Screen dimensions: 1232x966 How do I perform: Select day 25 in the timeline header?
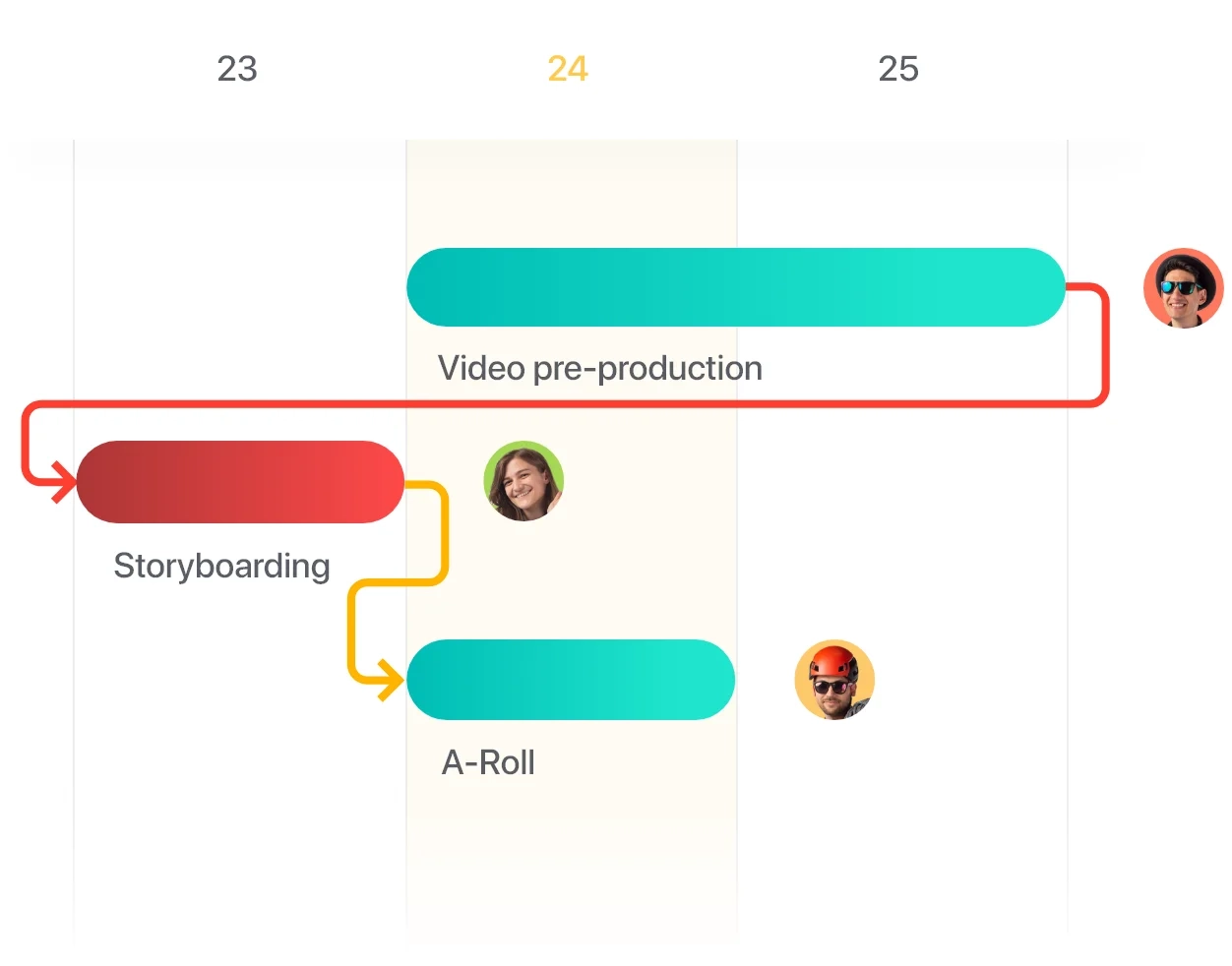point(898,69)
